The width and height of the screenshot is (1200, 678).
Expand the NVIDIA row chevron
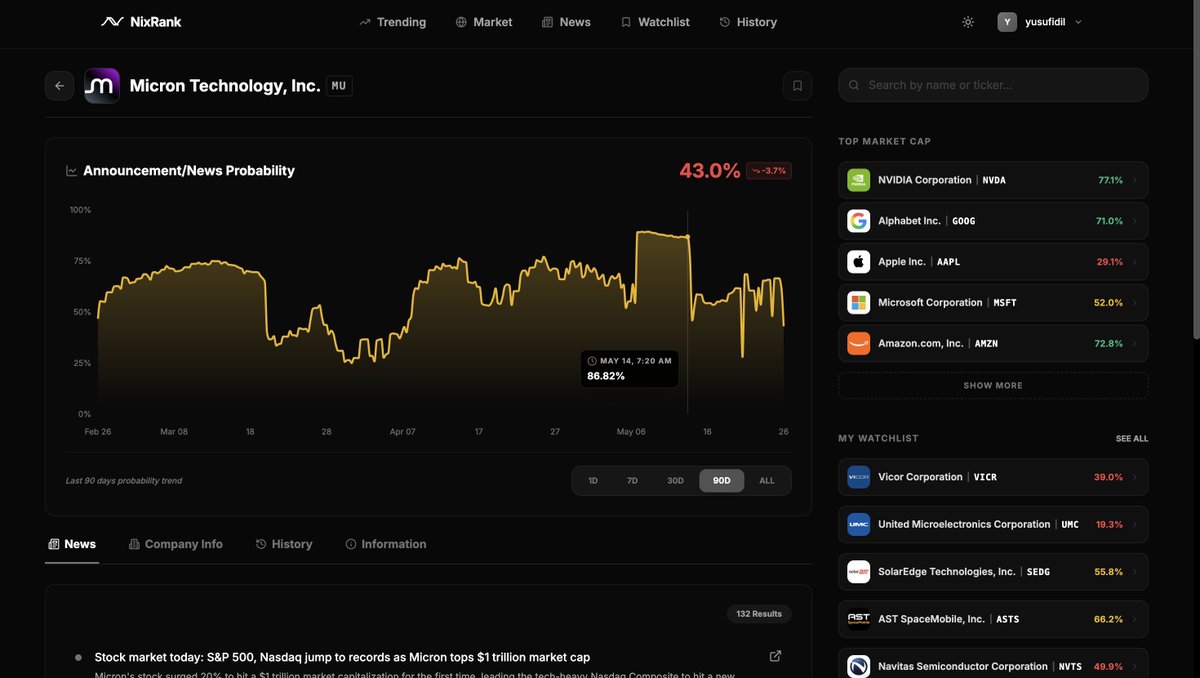[x=1135, y=180]
